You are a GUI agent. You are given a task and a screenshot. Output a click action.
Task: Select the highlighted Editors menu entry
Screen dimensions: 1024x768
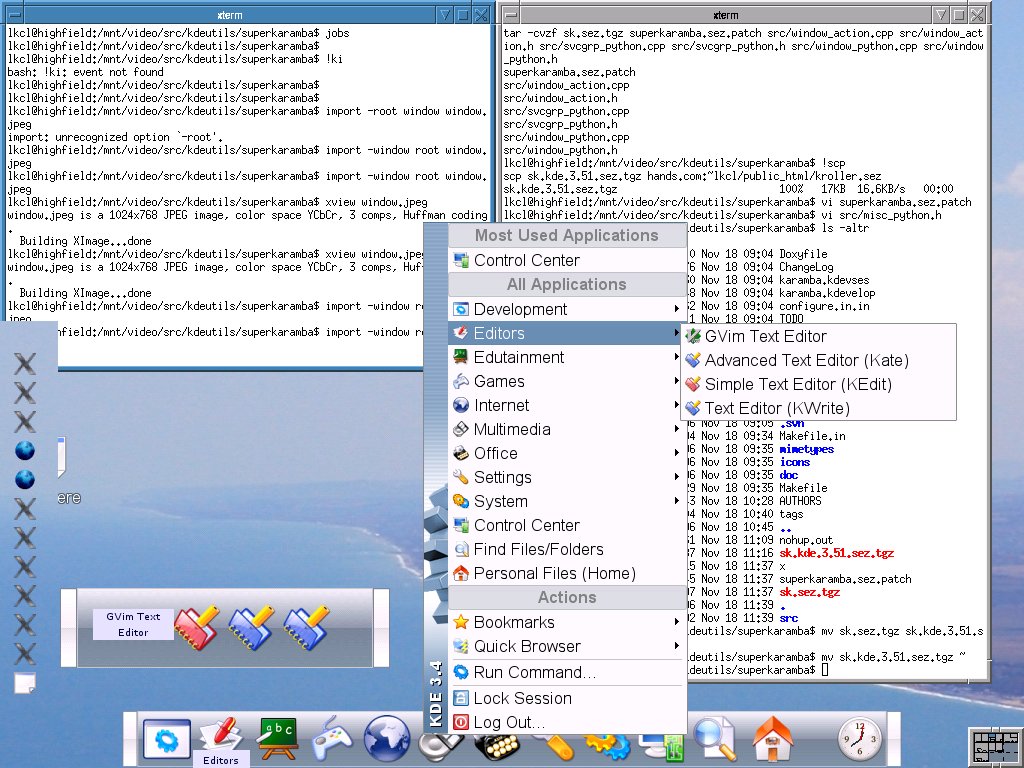(567, 333)
